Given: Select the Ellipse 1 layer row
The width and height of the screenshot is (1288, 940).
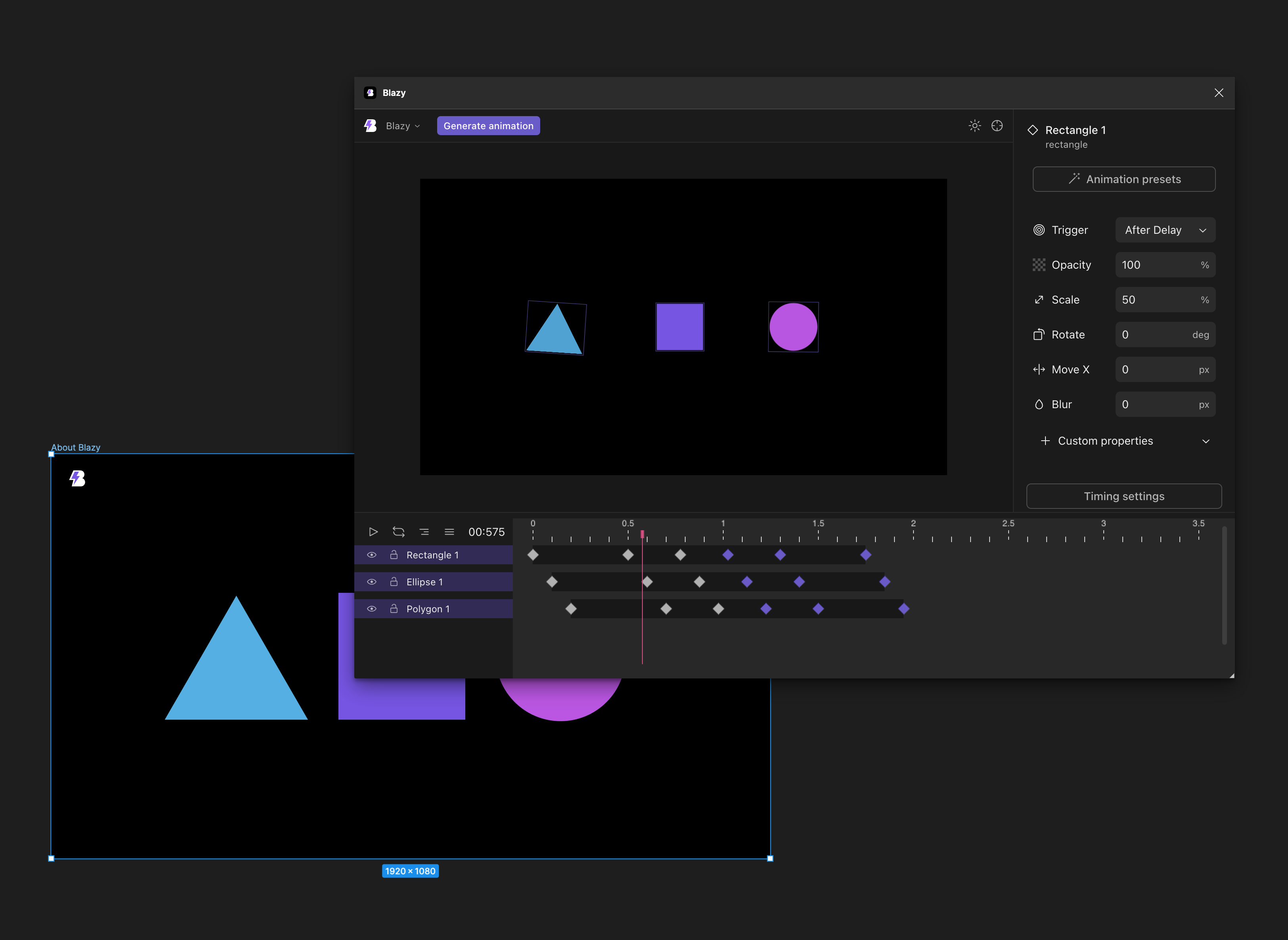Looking at the screenshot, I should 434,582.
